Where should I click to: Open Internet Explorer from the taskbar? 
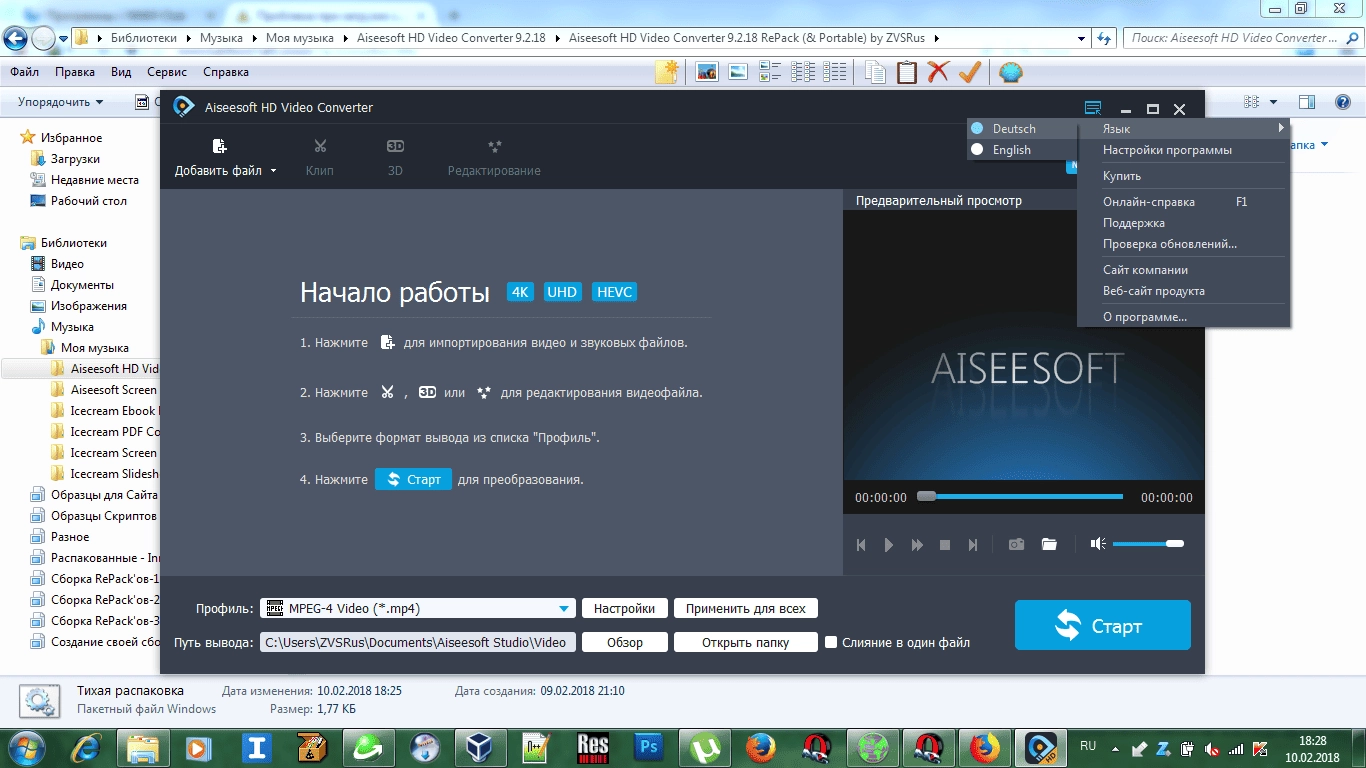tap(87, 747)
